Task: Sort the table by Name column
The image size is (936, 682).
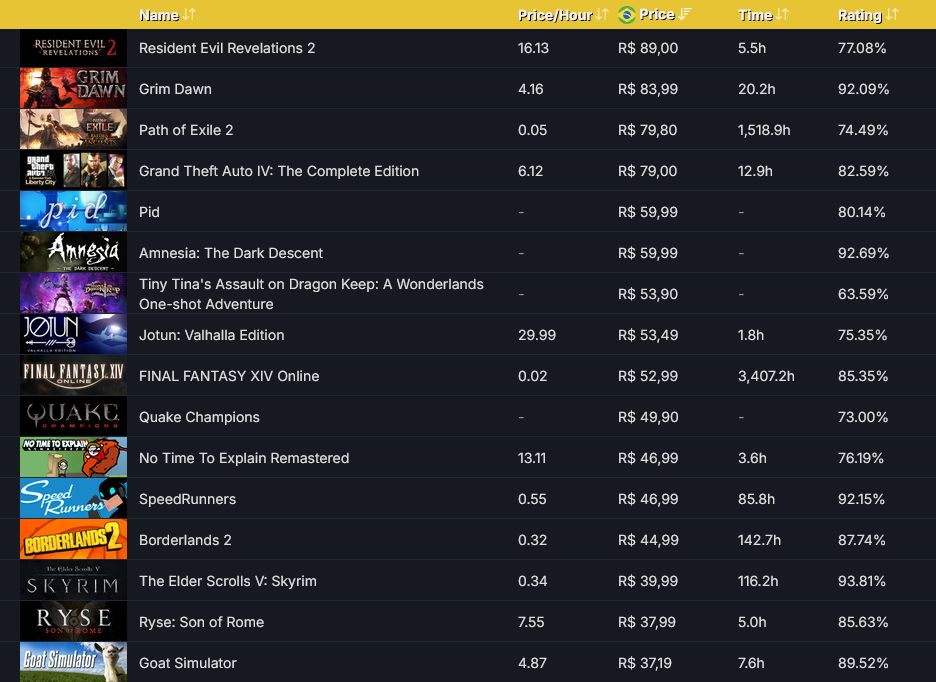Action: (167, 15)
